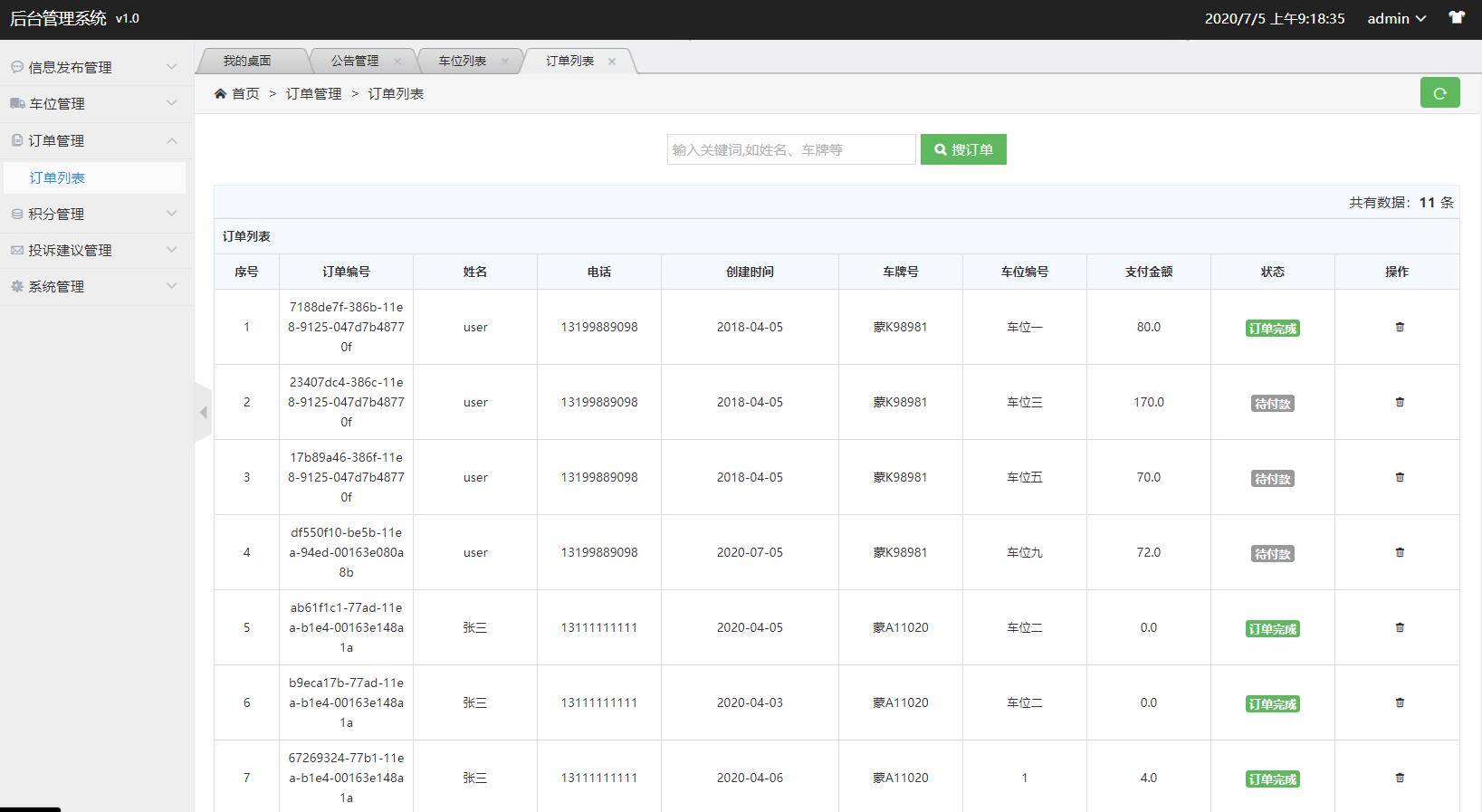Click the green refresh icon button
Viewport: 1482px width, 812px height.
(x=1439, y=93)
